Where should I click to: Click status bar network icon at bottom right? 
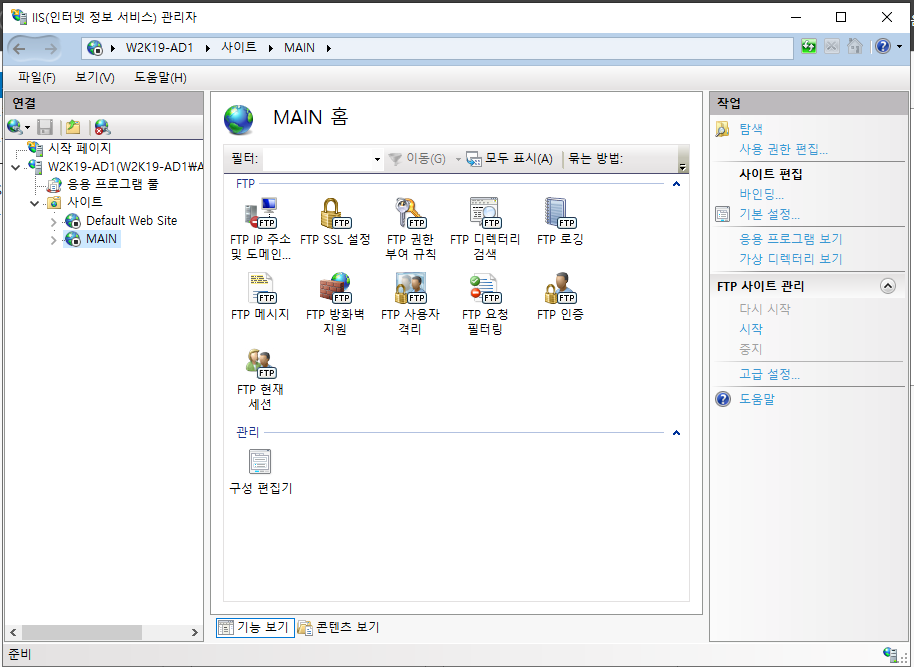[890, 654]
